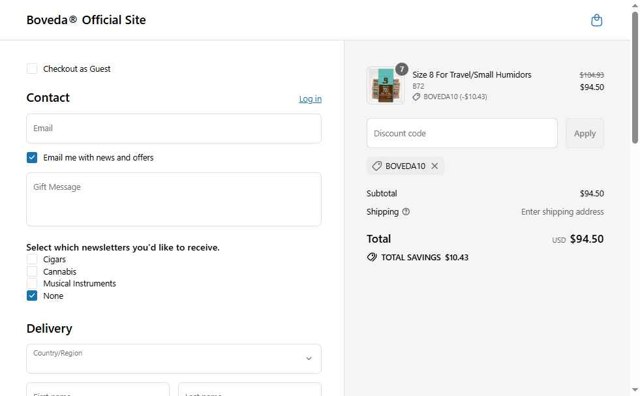Select the Musical Instruments newsletter checkbox

tap(32, 283)
